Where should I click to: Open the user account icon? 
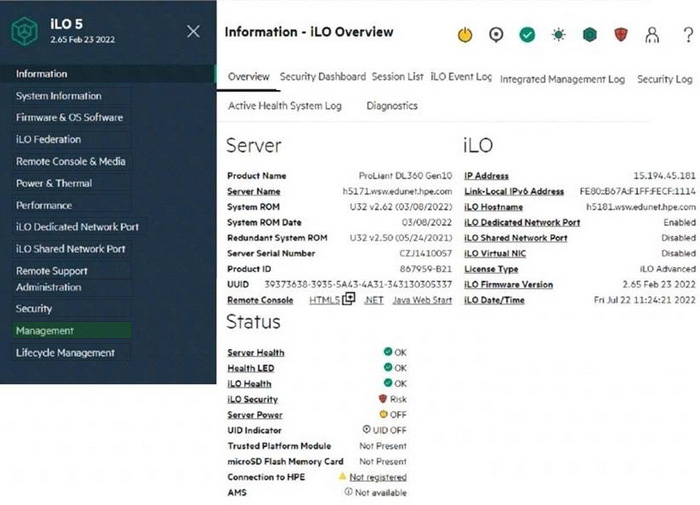pyautogui.click(x=652, y=35)
